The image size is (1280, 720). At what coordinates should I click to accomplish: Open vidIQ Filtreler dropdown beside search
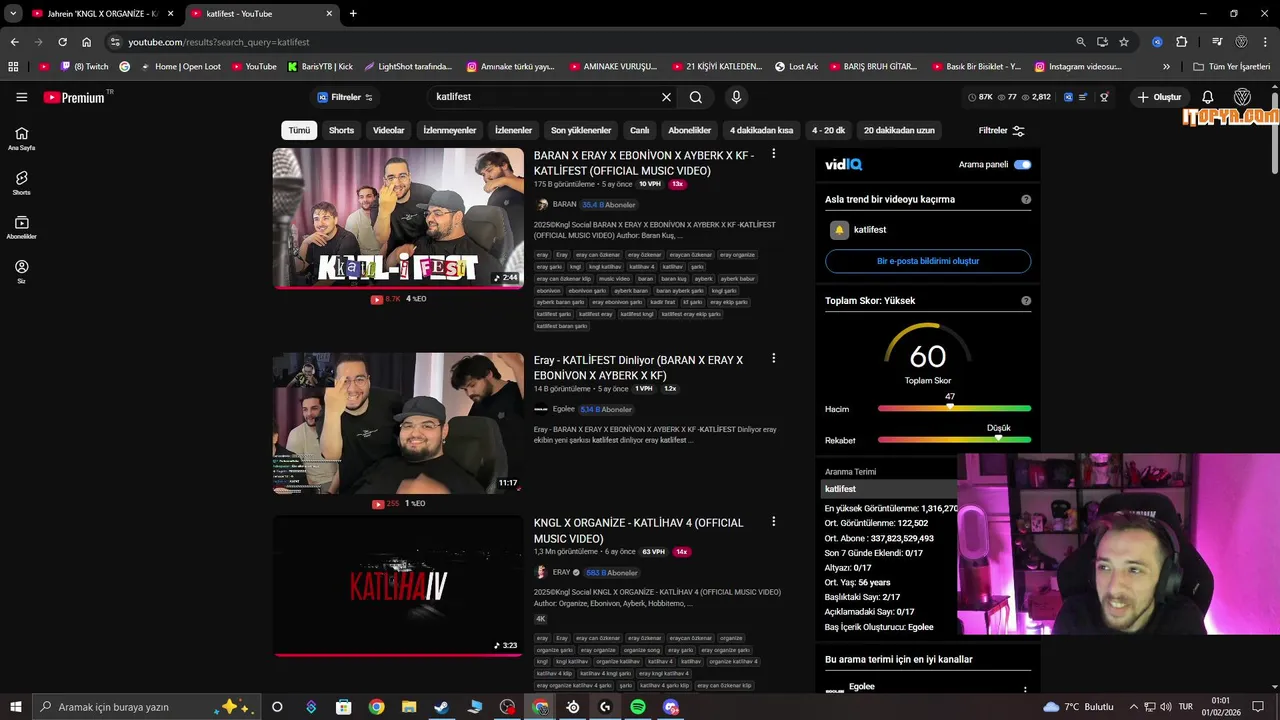pyautogui.click(x=345, y=97)
